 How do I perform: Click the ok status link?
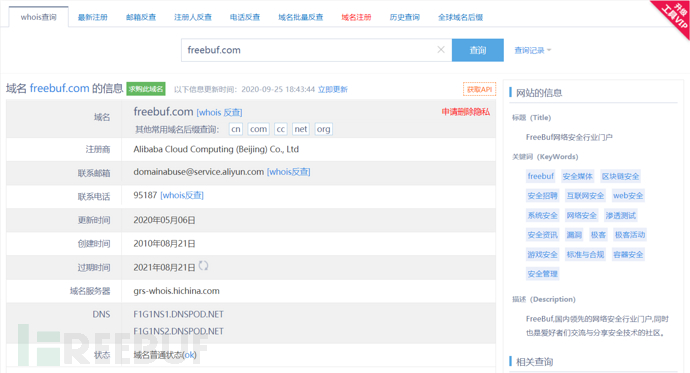point(189,355)
